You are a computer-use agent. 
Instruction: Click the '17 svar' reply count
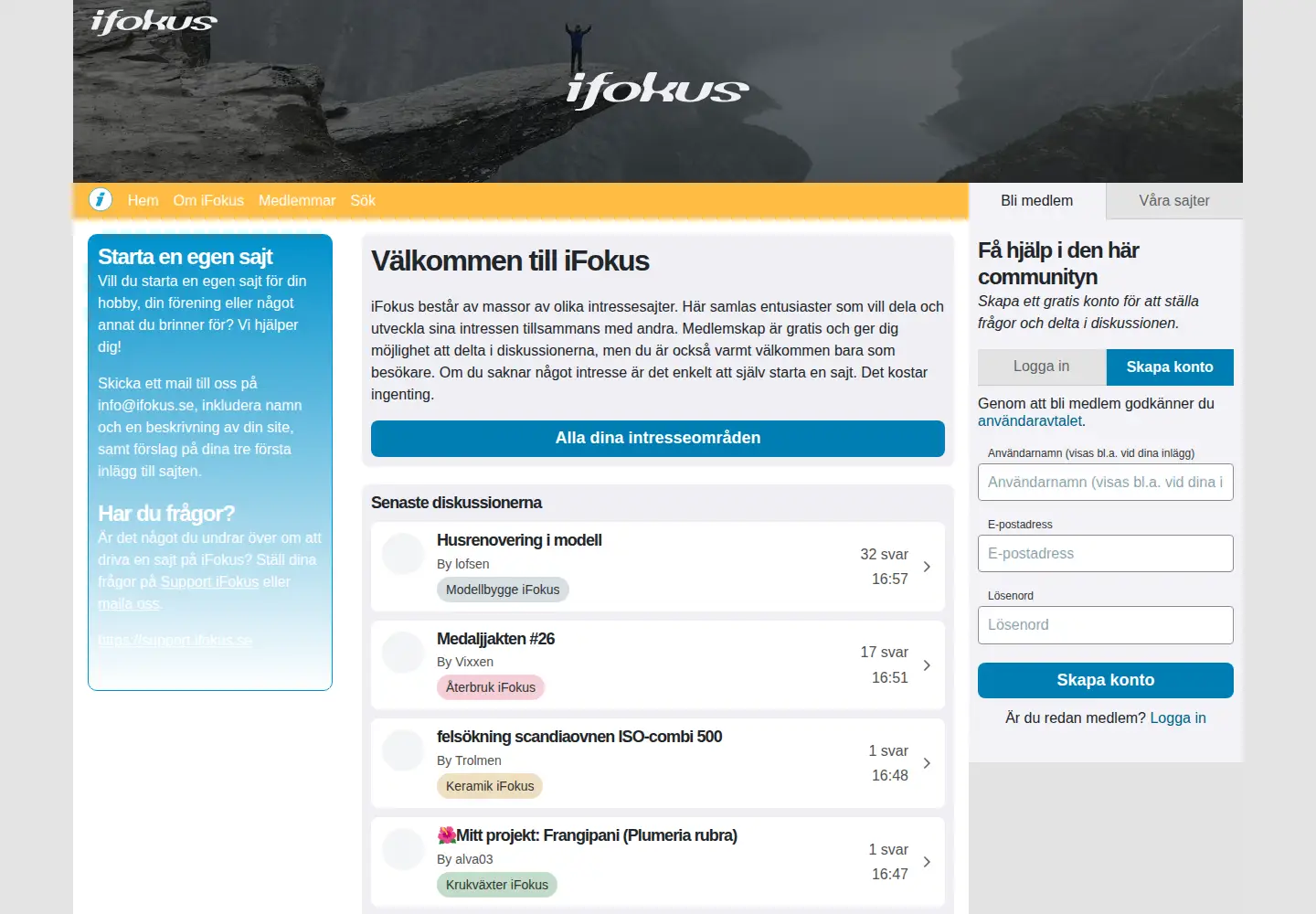[x=884, y=653]
